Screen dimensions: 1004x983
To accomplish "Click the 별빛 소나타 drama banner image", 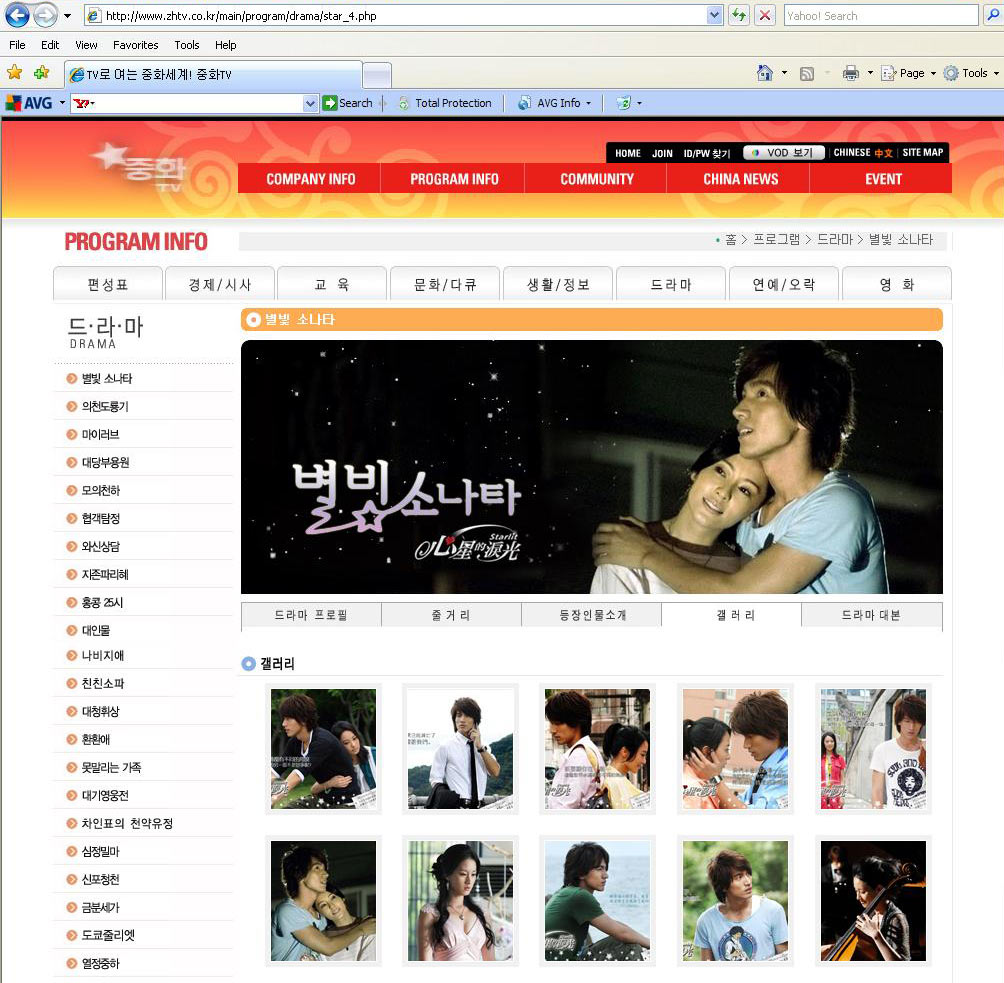I will click(x=592, y=466).
